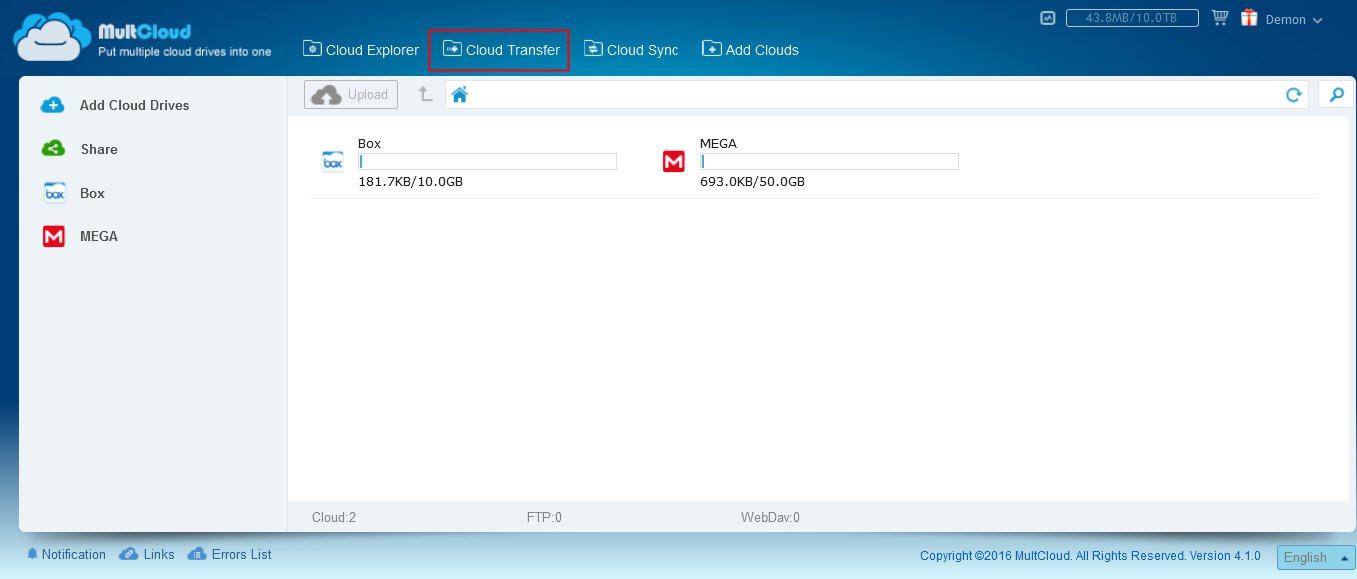Image resolution: width=1357 pixels, height=579 pixels.
Task: Click the FTP:0 status text
Action: point(544,518)
